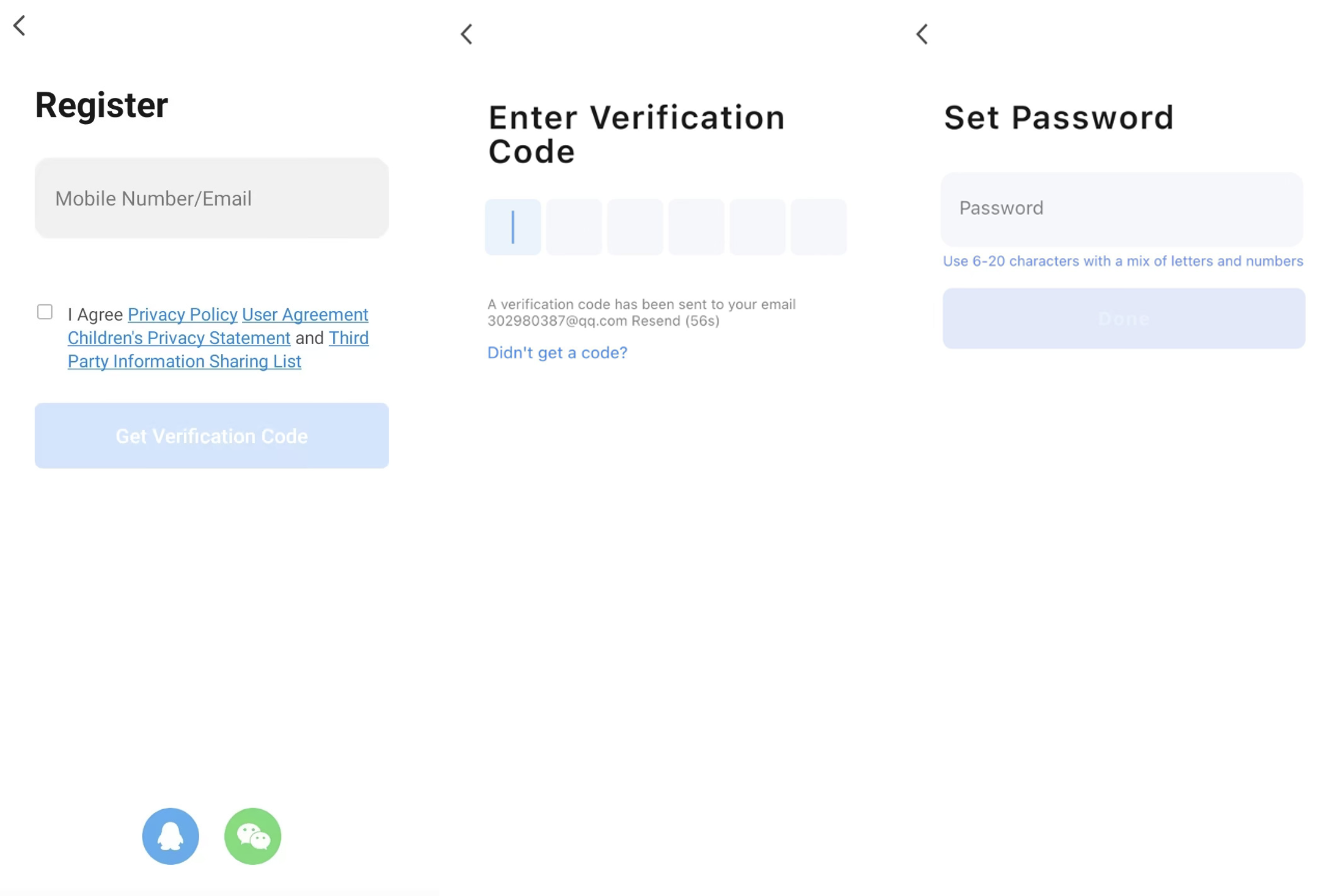The height and width of the screenshot is (896, 1325).
Task: Expand password requirements hint text
Action: tap(1122, 261)
